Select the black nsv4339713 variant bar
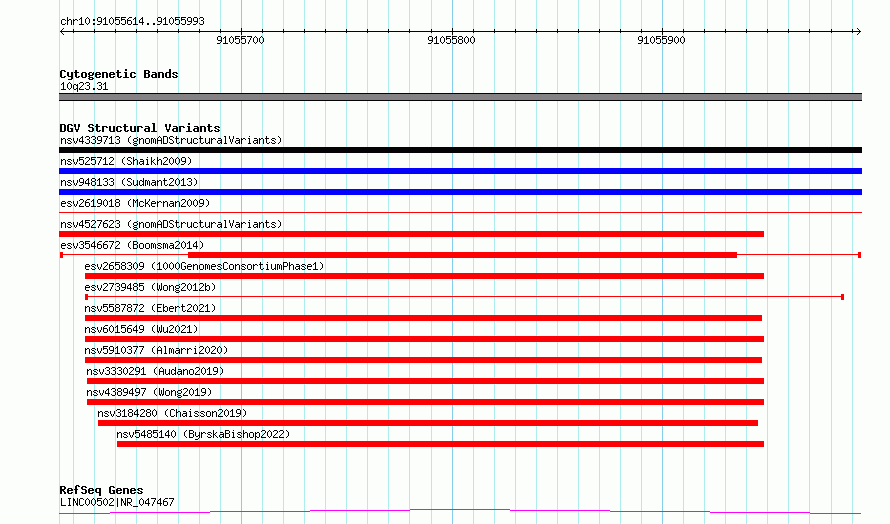 [x=460, y=150]
